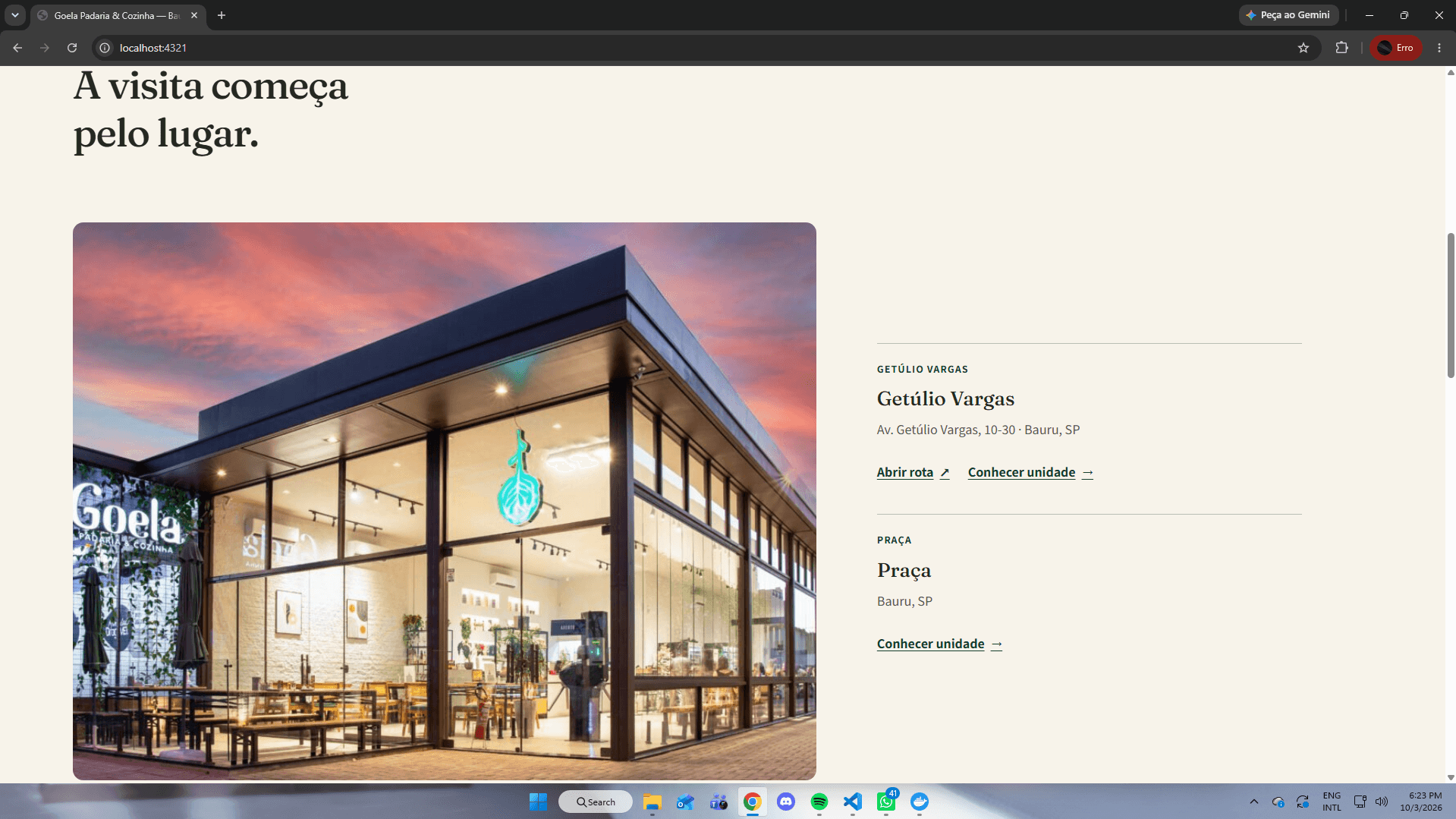Follow the Abrir rota link
The image size is (1456, 819).
coord(913,472)
